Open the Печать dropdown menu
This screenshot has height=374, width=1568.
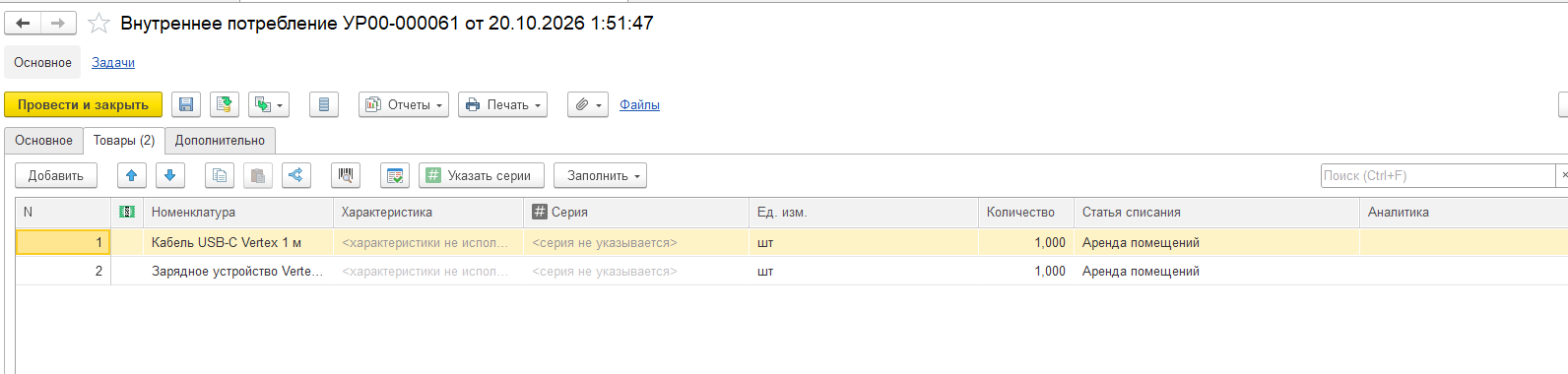(502, 104)
